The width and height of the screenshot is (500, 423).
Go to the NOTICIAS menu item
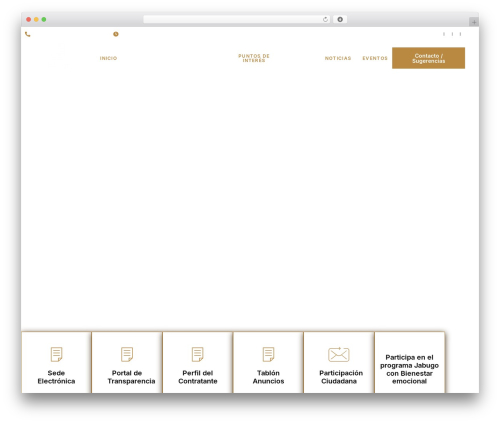(338, 58)
